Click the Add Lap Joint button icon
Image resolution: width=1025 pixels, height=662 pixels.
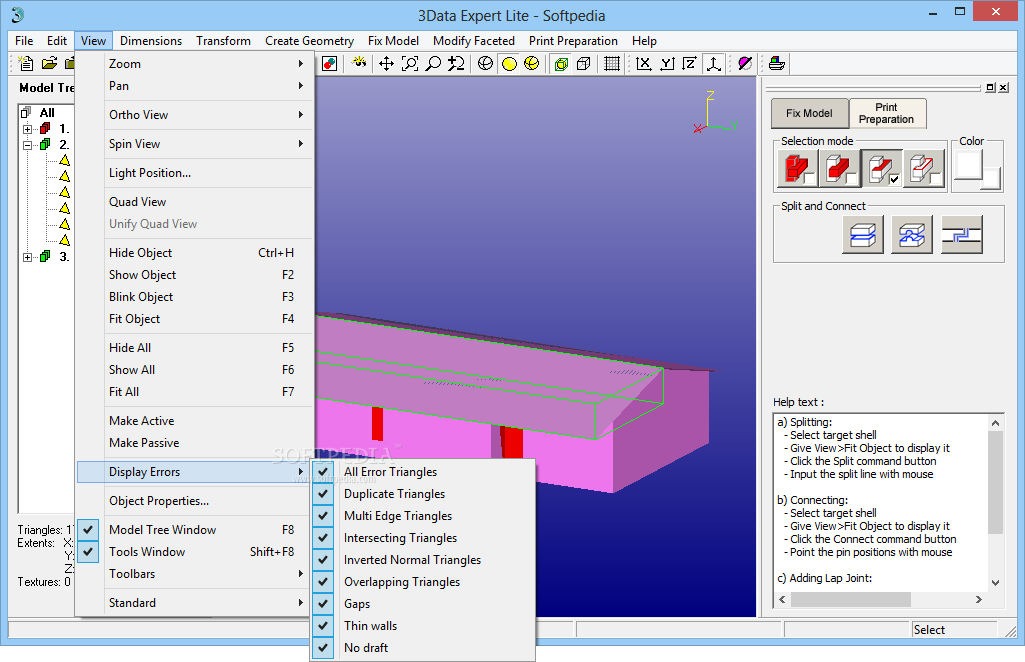point(962,234)
